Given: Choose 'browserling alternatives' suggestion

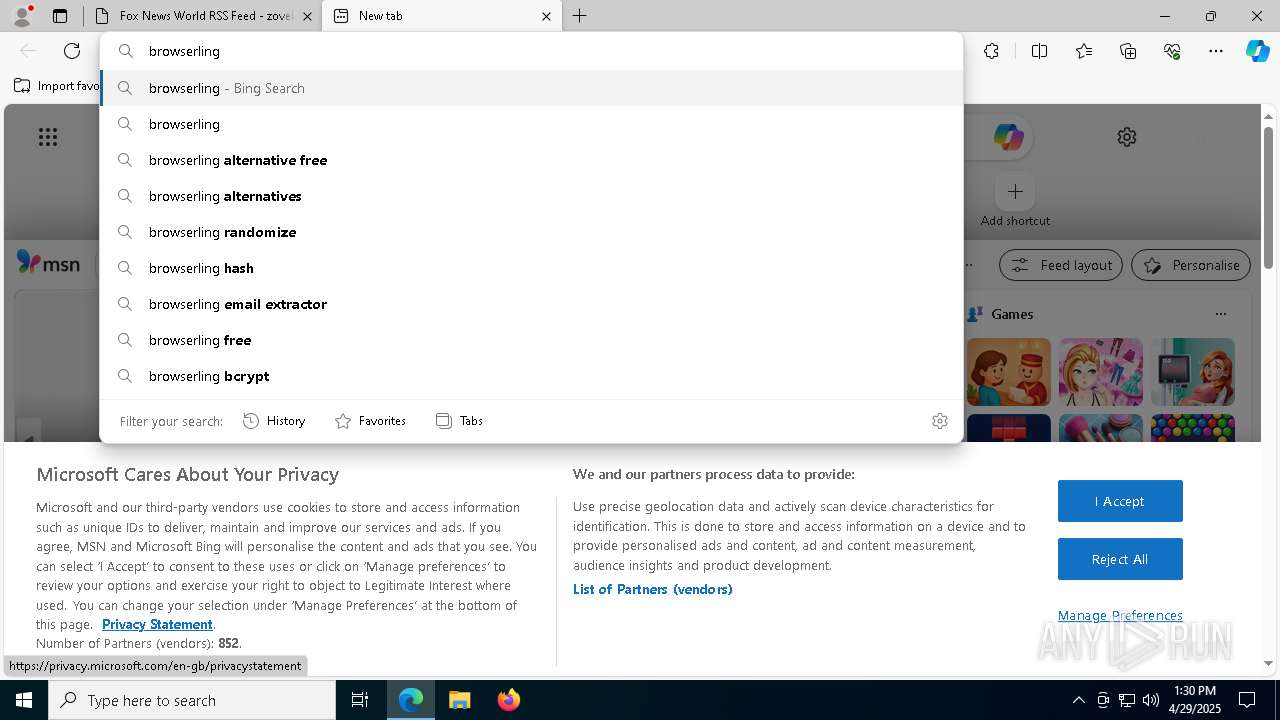Looking at the screenshot, I should [x=531, y=196].
